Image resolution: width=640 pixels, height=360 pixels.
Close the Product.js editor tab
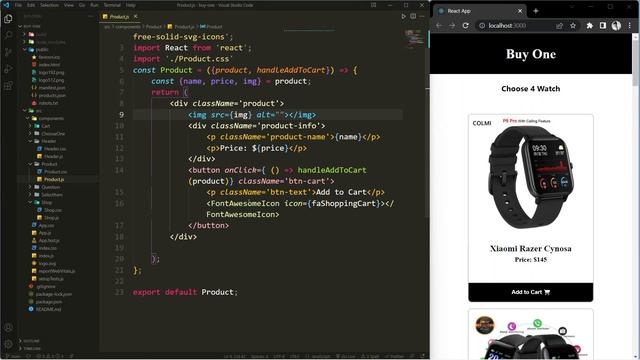136,16
